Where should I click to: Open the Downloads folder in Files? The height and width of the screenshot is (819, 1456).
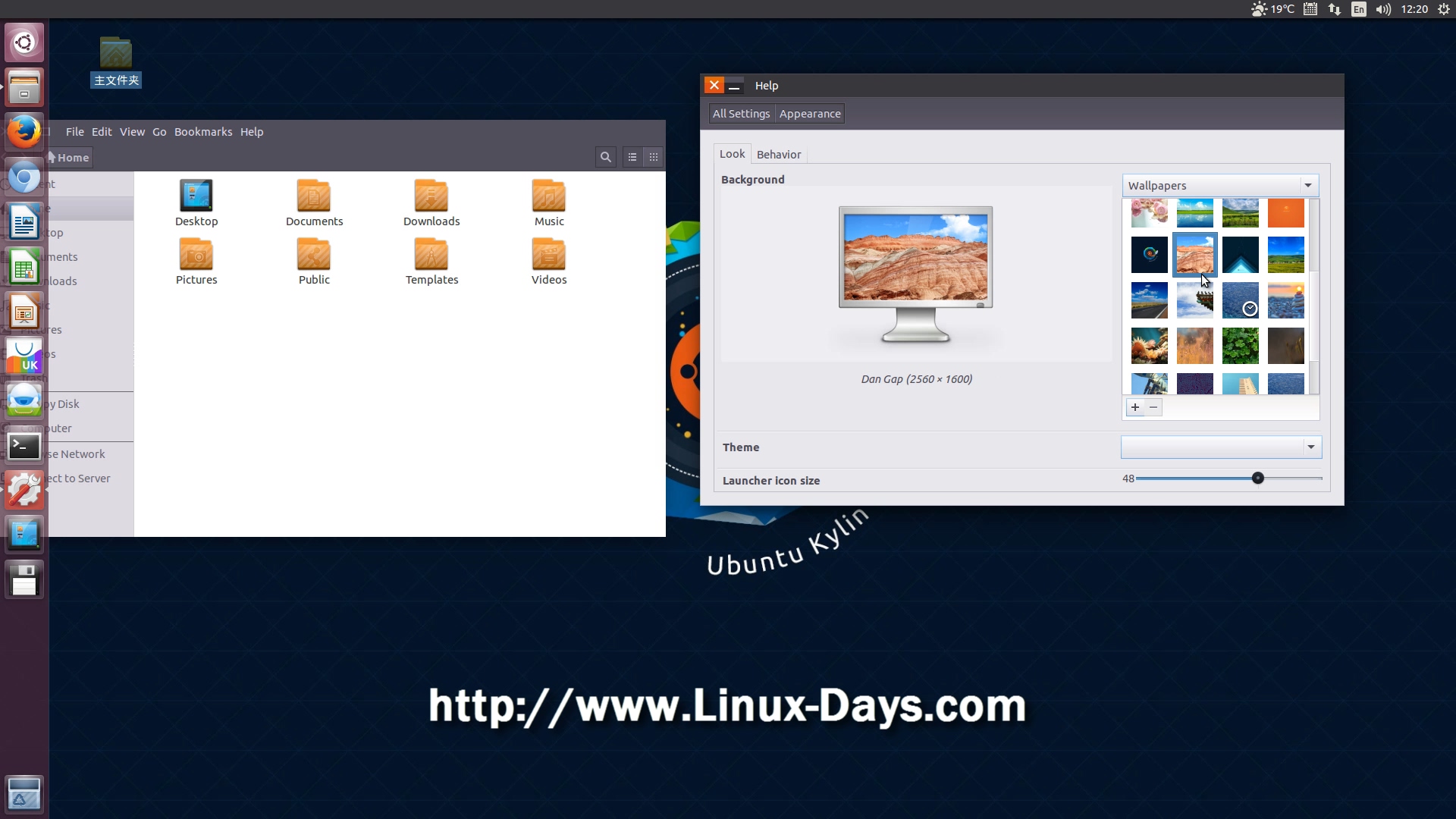coord(431,203)
